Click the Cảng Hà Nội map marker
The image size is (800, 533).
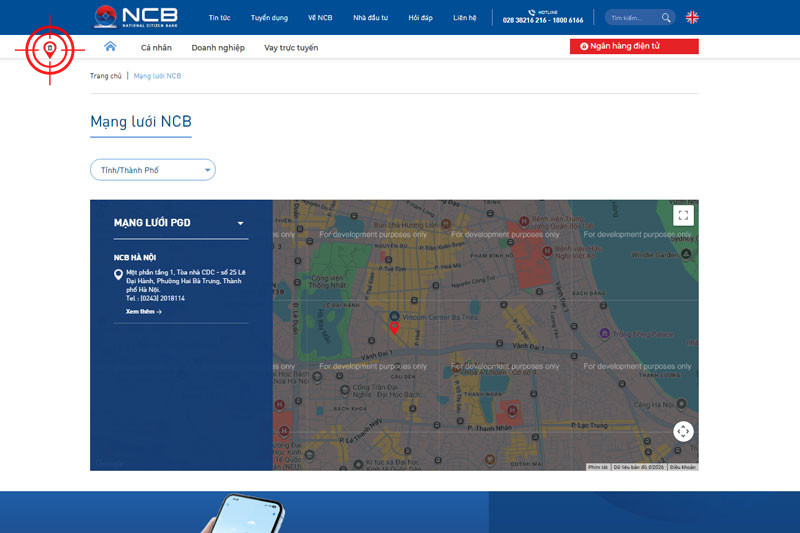coord(681,404)
